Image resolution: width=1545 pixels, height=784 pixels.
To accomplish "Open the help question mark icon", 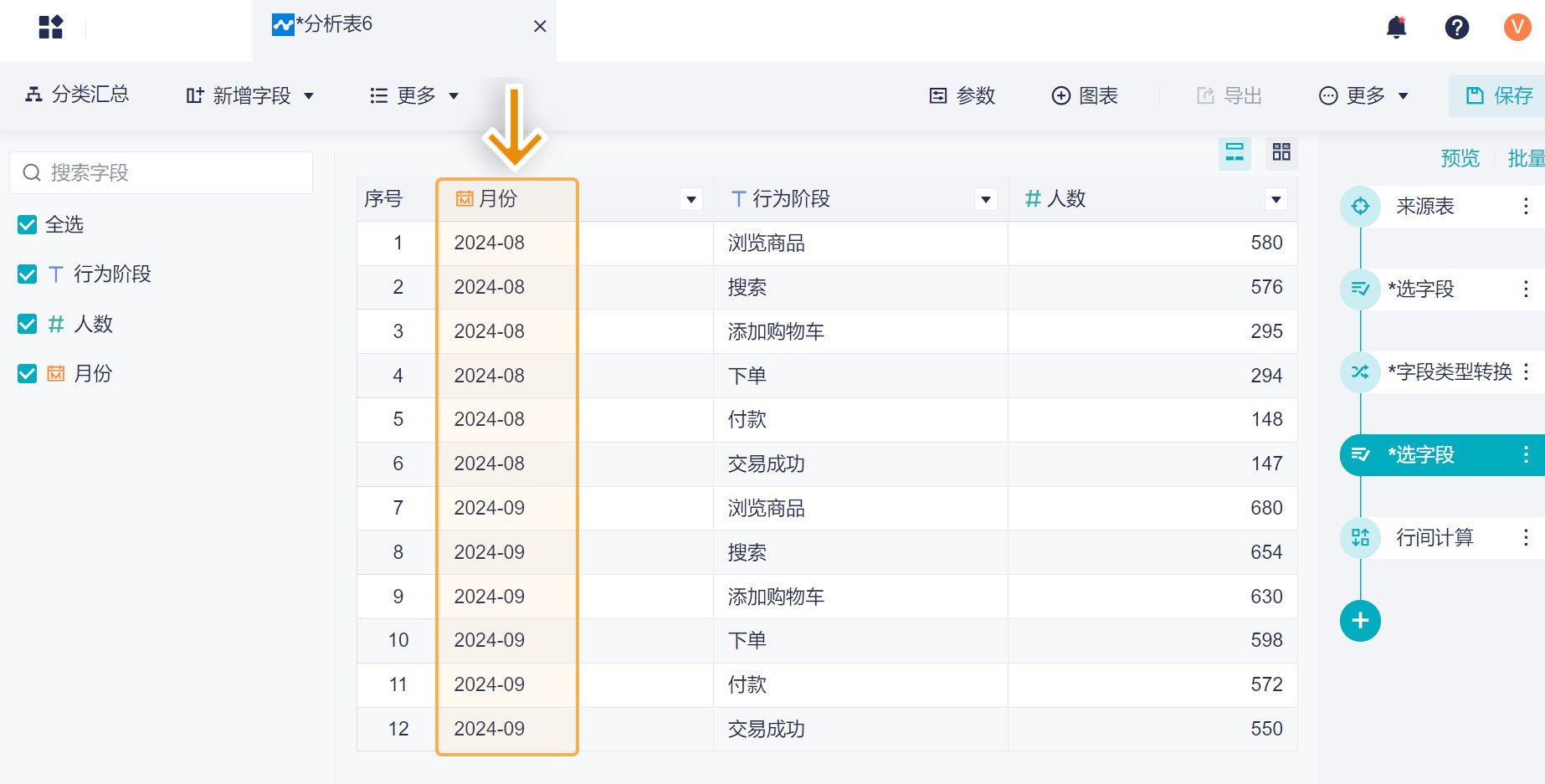I will point(1456,28).
